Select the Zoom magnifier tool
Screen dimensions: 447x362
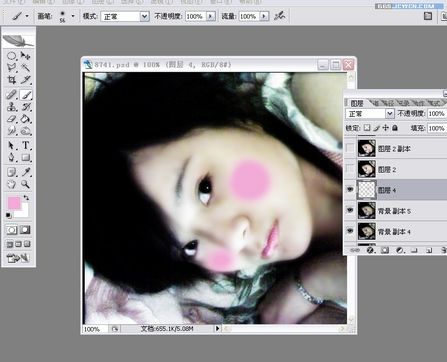click(x=25, y=184)
